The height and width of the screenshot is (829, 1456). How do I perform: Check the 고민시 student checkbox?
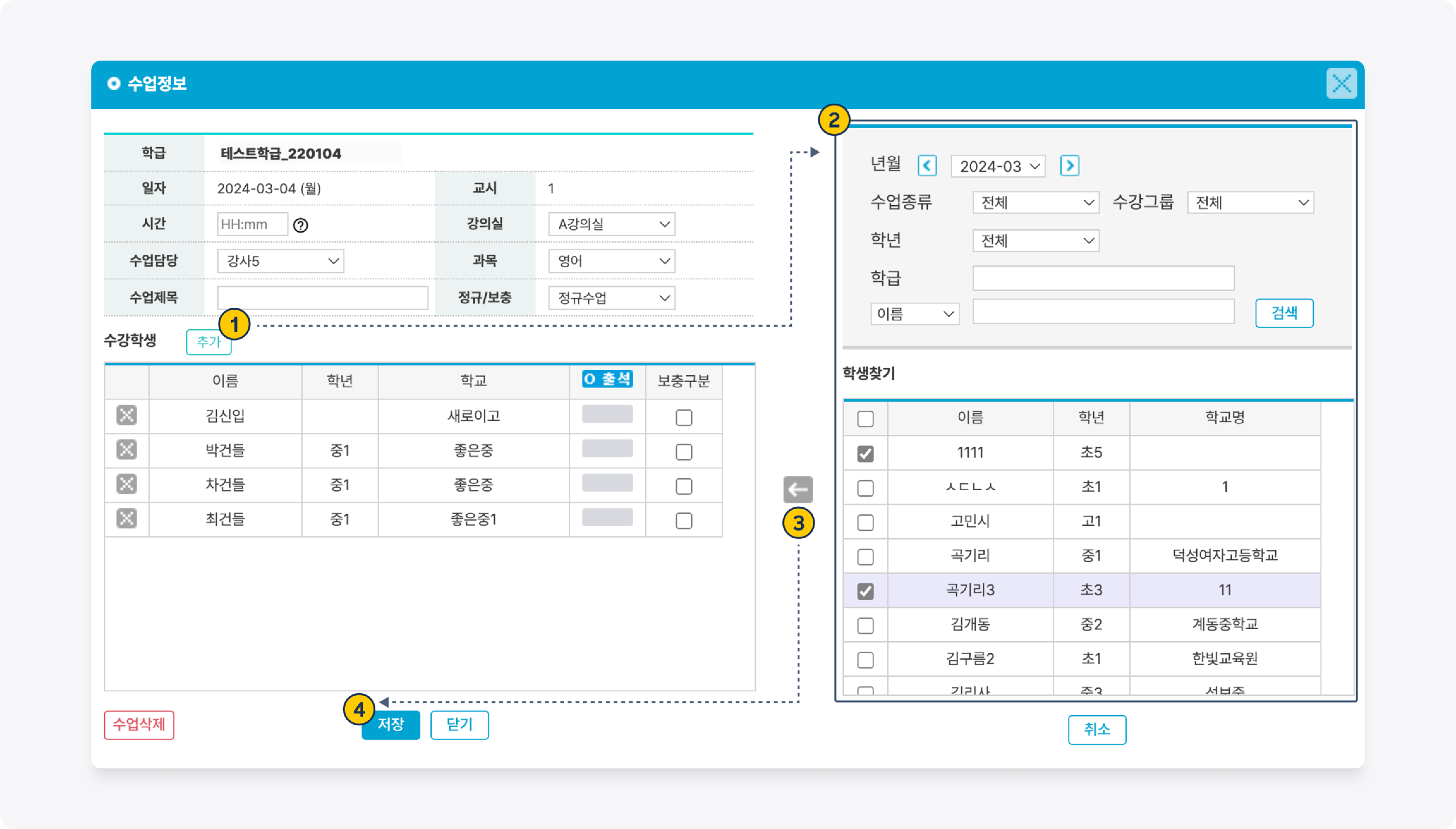pyautogui.click(x=865, y=522)
